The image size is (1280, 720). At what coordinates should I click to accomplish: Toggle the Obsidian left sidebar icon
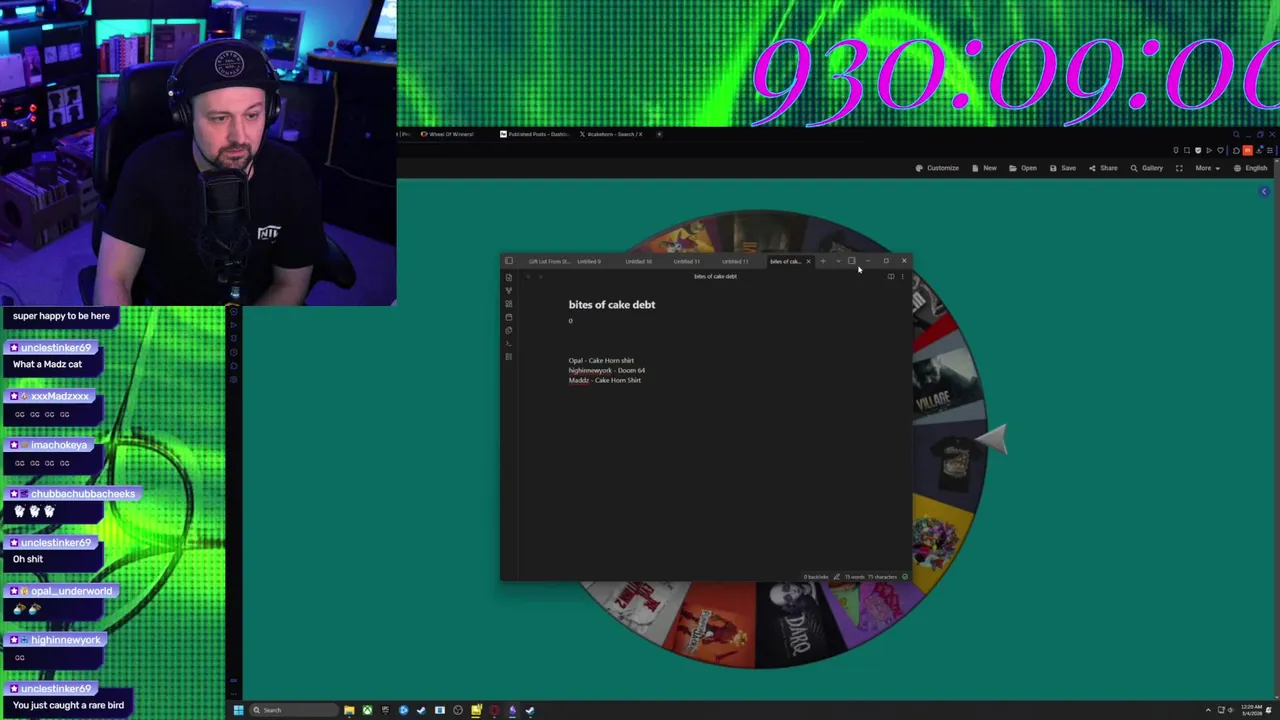[x=508, y=261]
